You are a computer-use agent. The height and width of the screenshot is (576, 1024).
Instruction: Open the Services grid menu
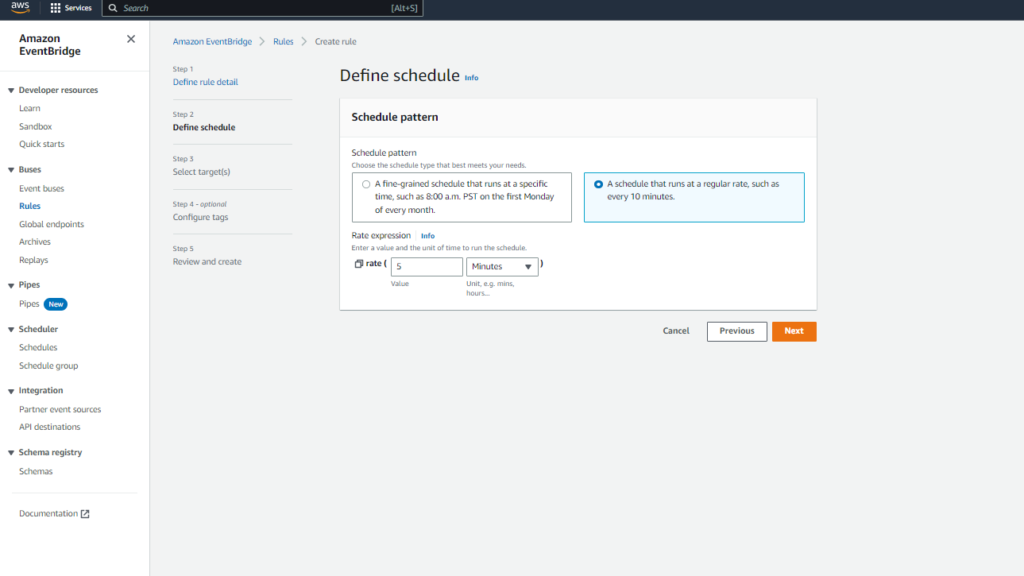coord(71,8)
